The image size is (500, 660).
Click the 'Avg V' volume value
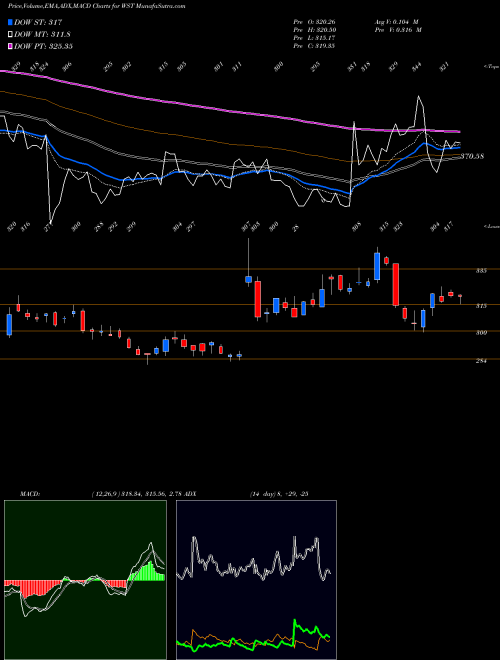(x=396, y=22)
